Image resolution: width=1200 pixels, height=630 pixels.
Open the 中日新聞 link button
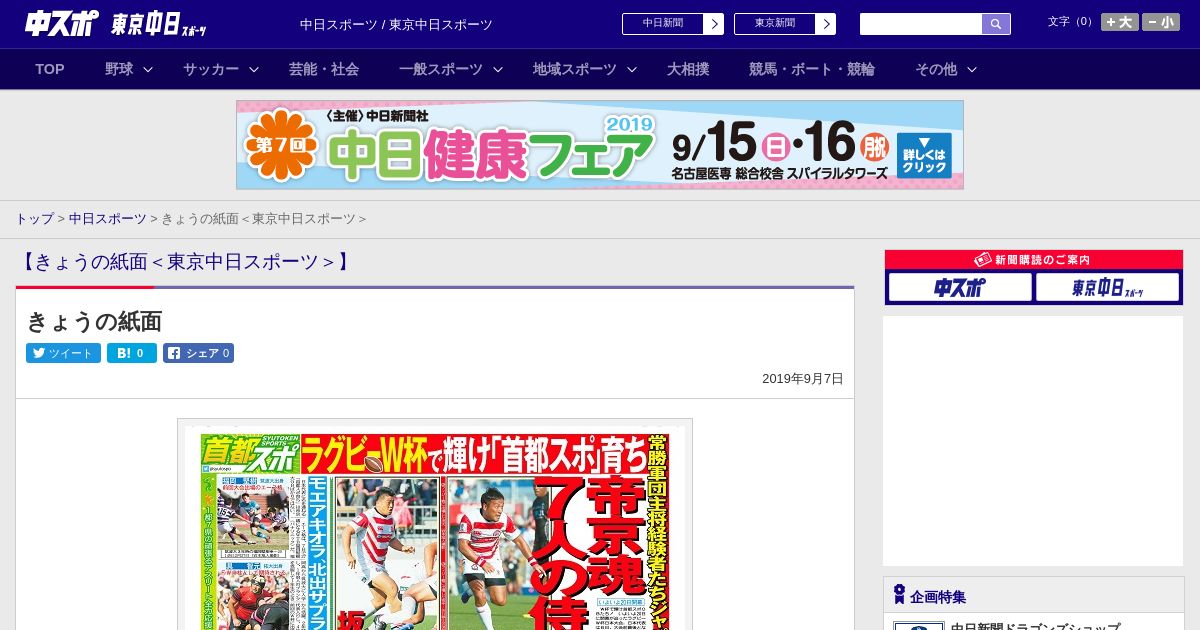[x=663, y=24]
